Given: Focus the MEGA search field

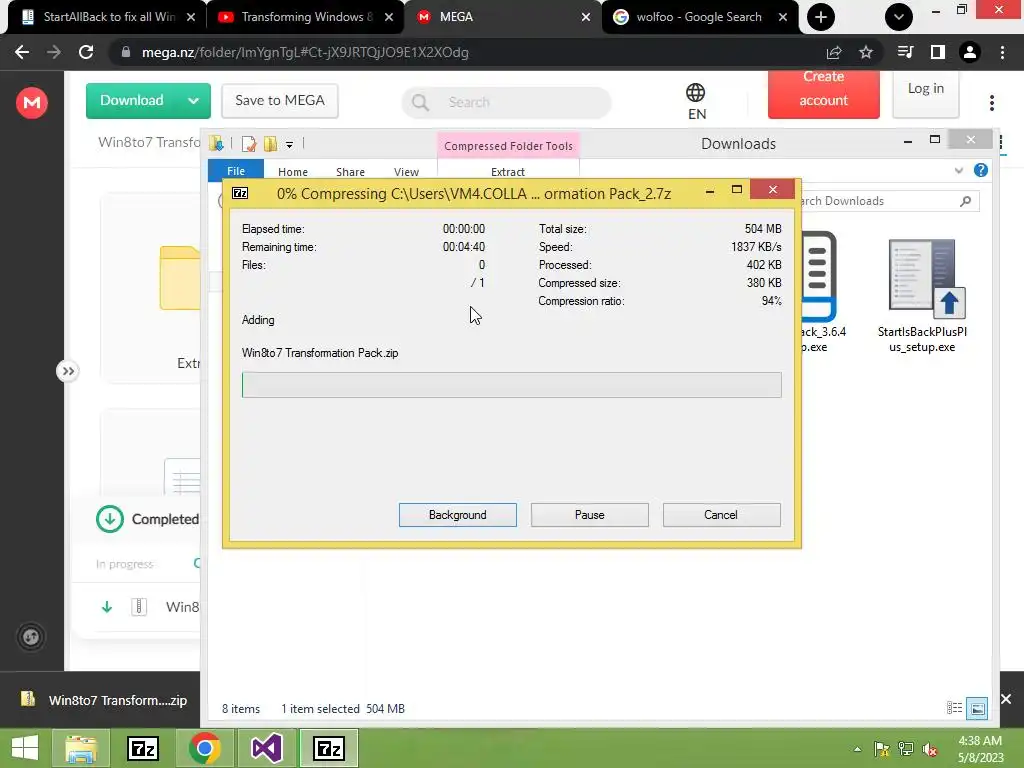Looking at the screenshot, I should [507, 102].
